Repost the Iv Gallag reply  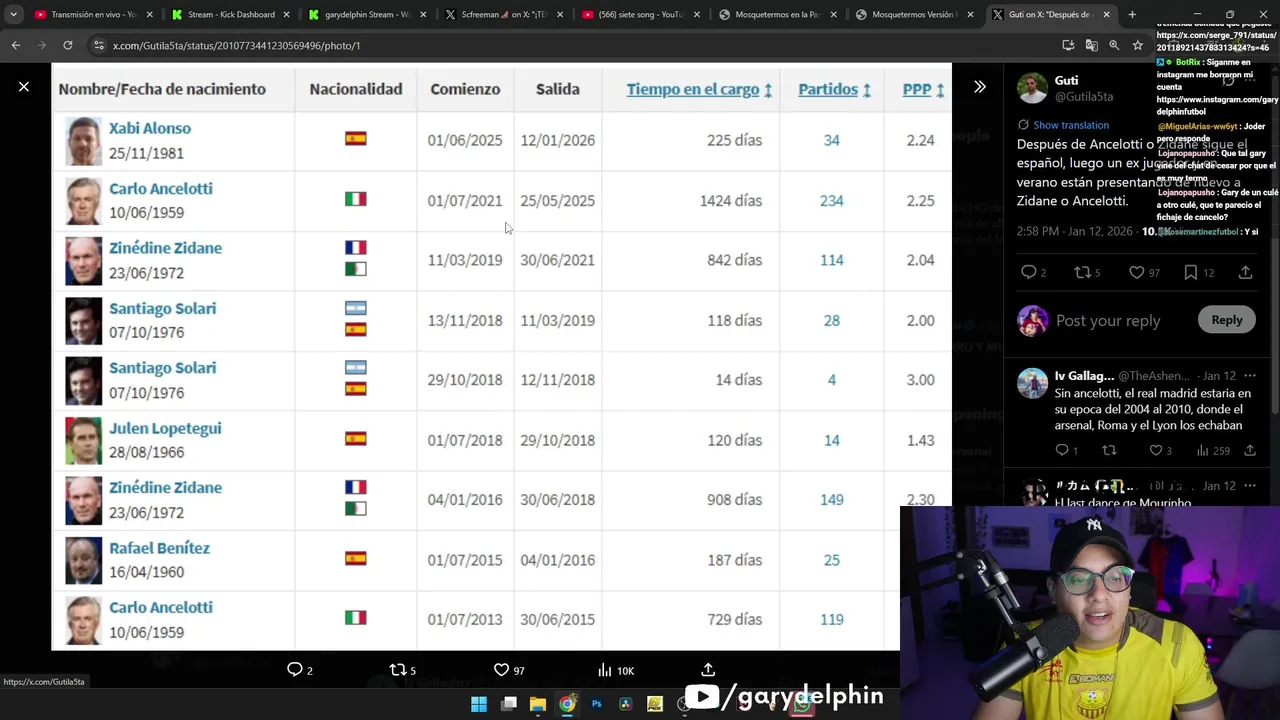[1108, 451]
